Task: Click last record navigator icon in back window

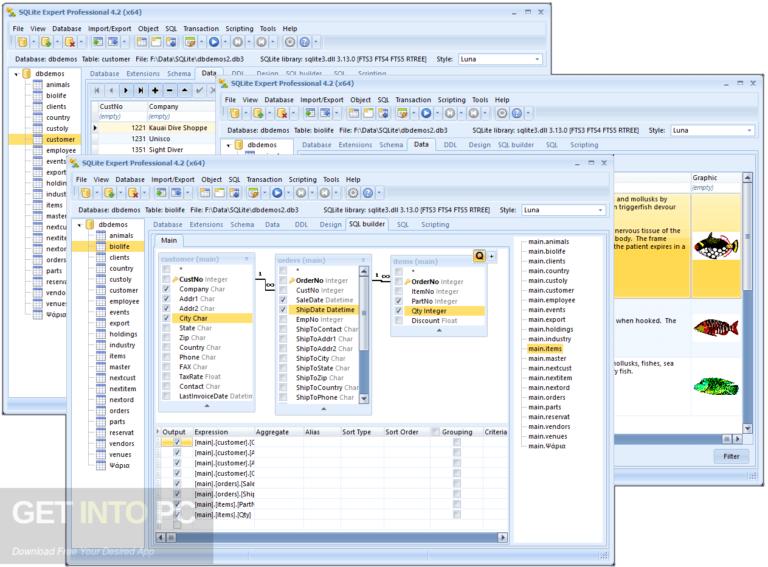Action: pos(141,90)
